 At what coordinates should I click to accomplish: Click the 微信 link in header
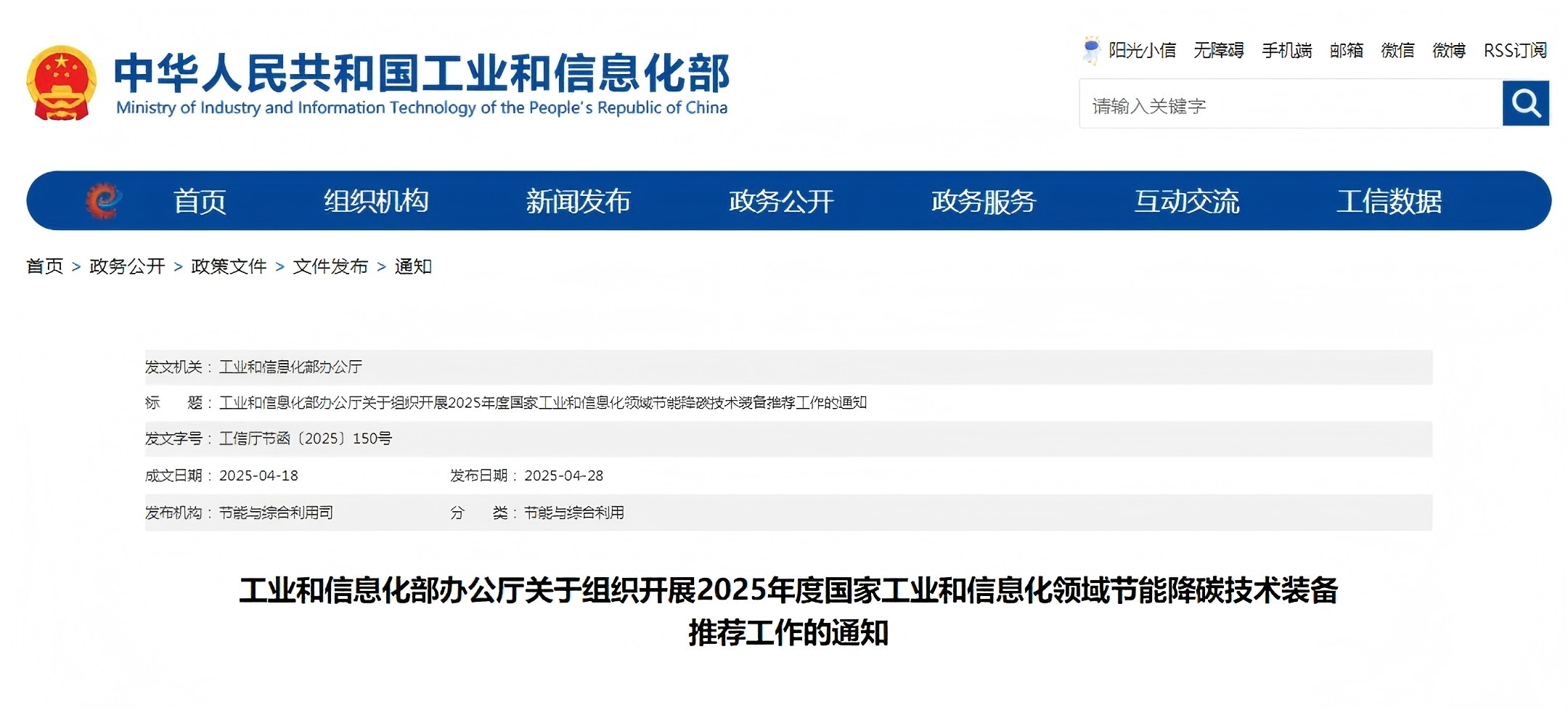tap(1397, 50)
